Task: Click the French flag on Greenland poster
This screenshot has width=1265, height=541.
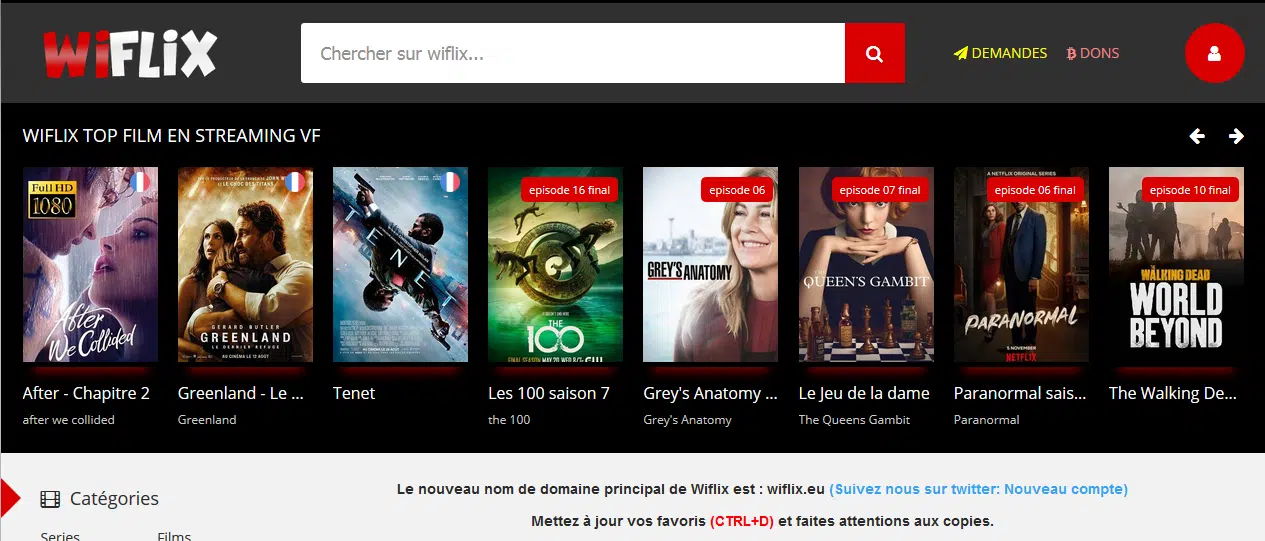Action: (x=295, y=182)
